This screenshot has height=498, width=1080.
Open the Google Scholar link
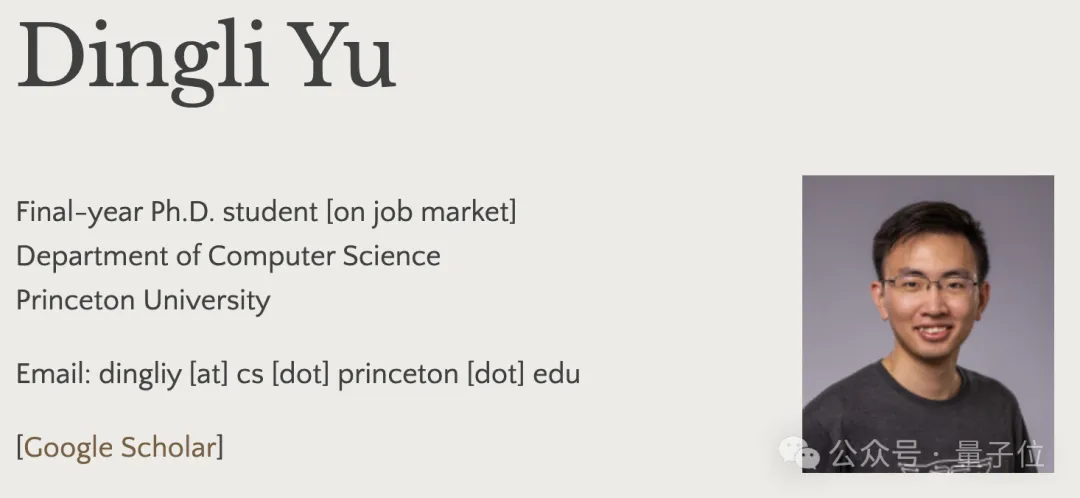pos(120,448)
